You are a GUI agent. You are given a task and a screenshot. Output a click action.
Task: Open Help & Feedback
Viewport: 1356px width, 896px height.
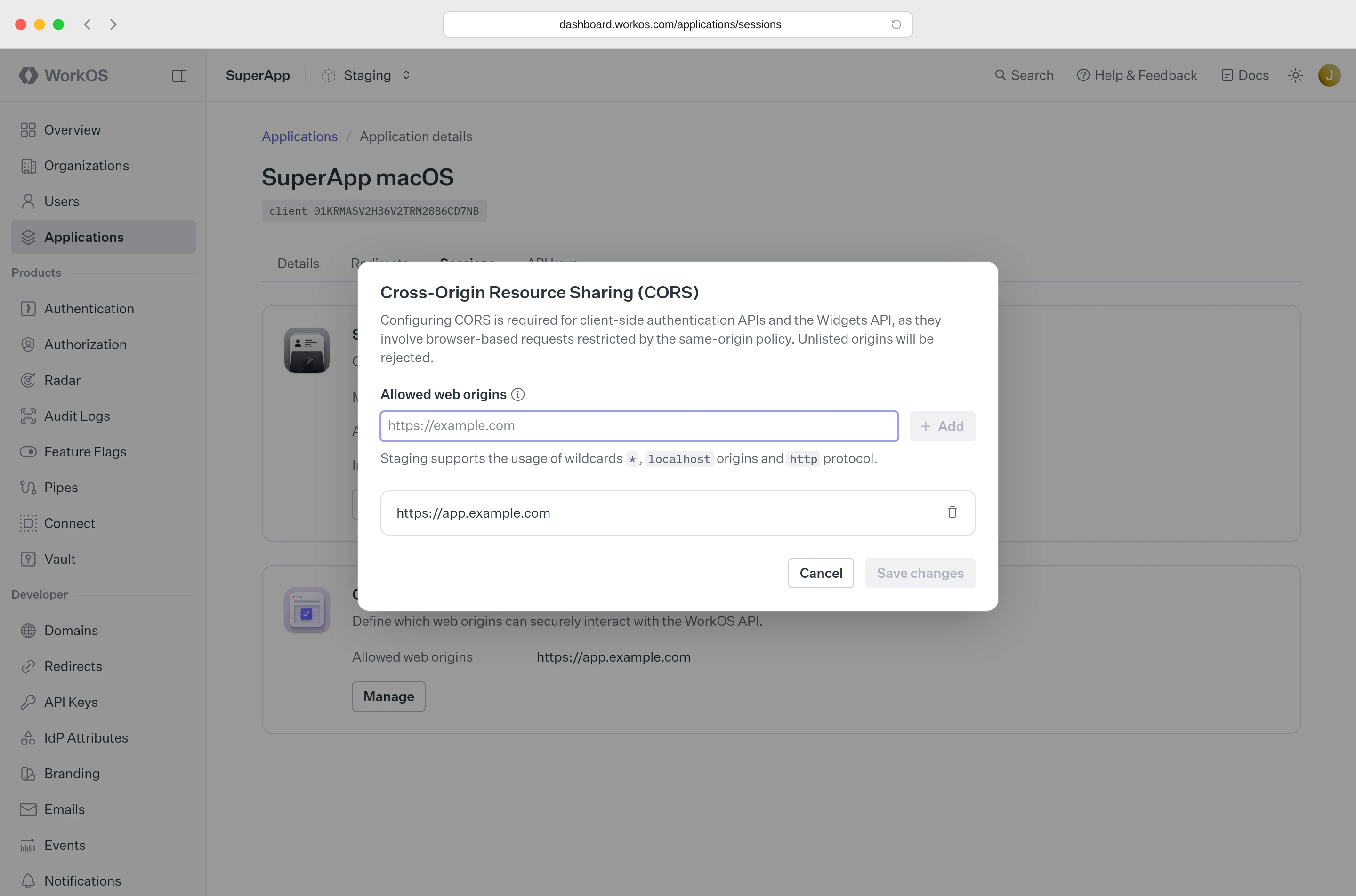[x=1137, y=75]
